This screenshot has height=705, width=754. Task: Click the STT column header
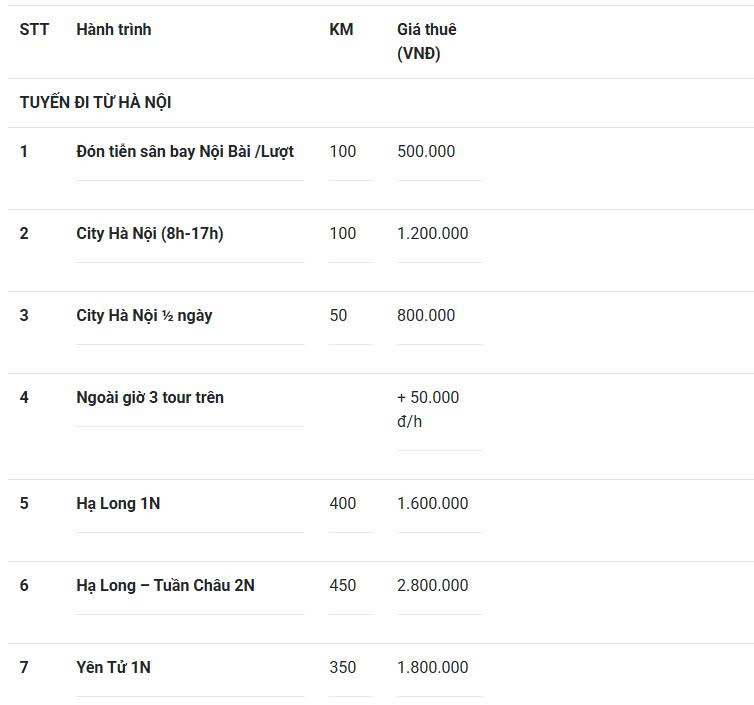point(34,30)
